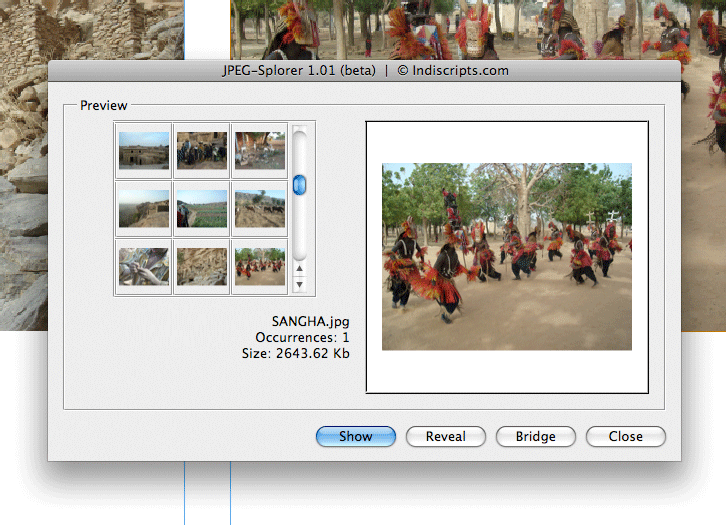Screen dimensions: 726x525
Task: Close the JPEG-Splorer dialog
Action: pos(625,436)
